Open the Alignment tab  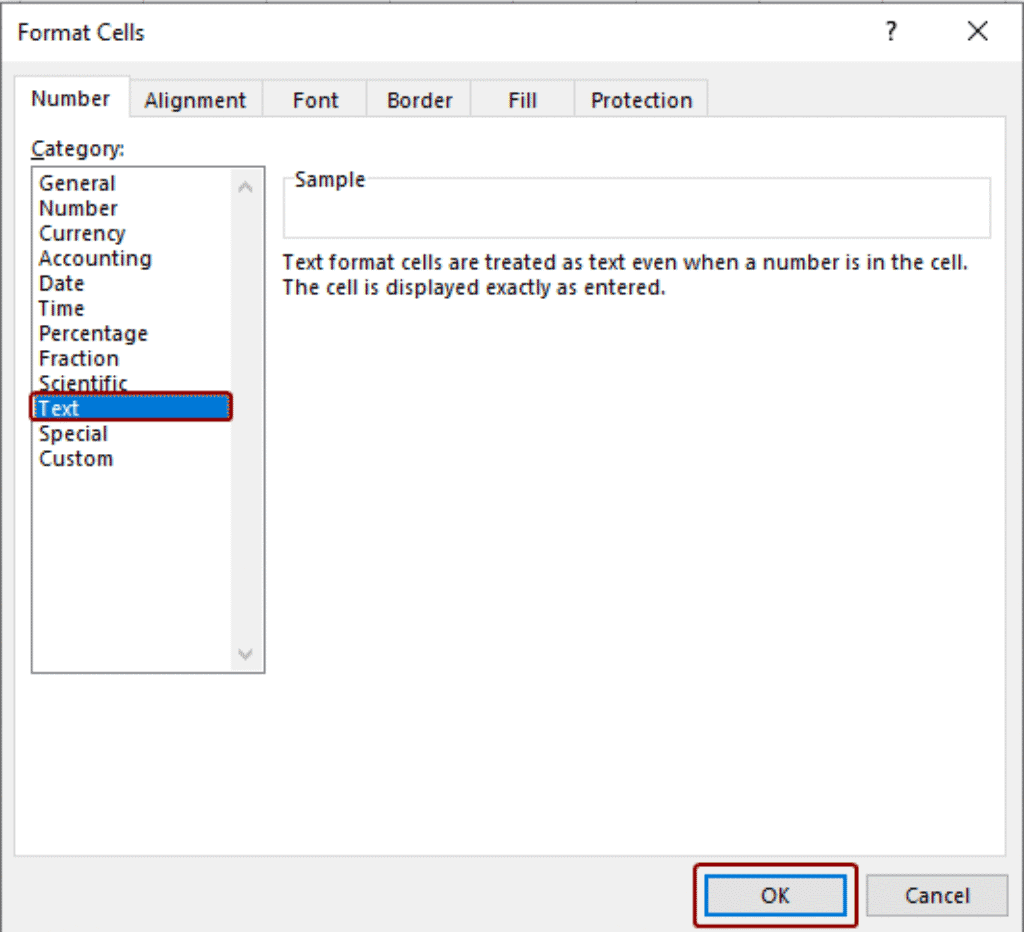coord(195,99)
